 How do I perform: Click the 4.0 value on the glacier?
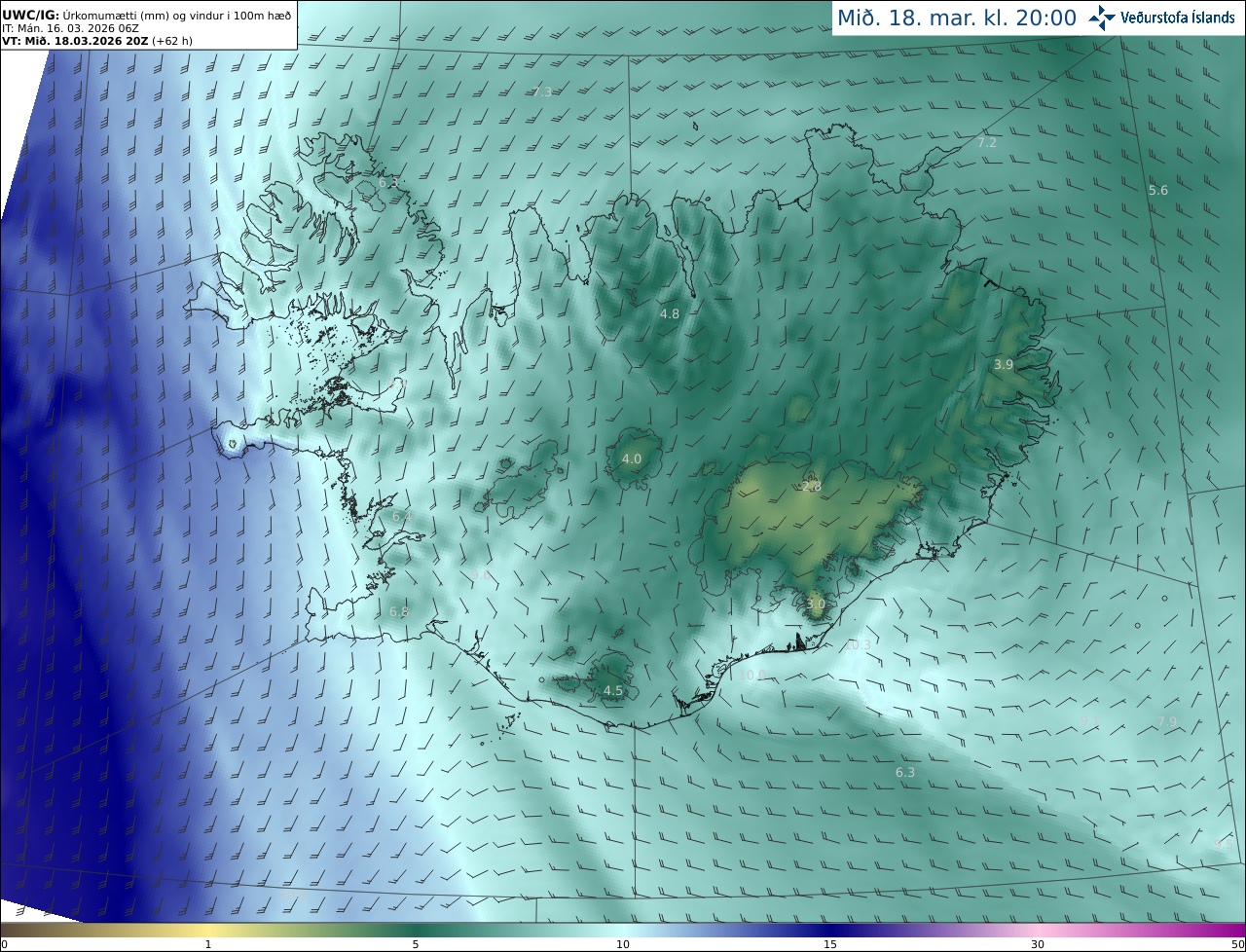click(x=632, y=458)
